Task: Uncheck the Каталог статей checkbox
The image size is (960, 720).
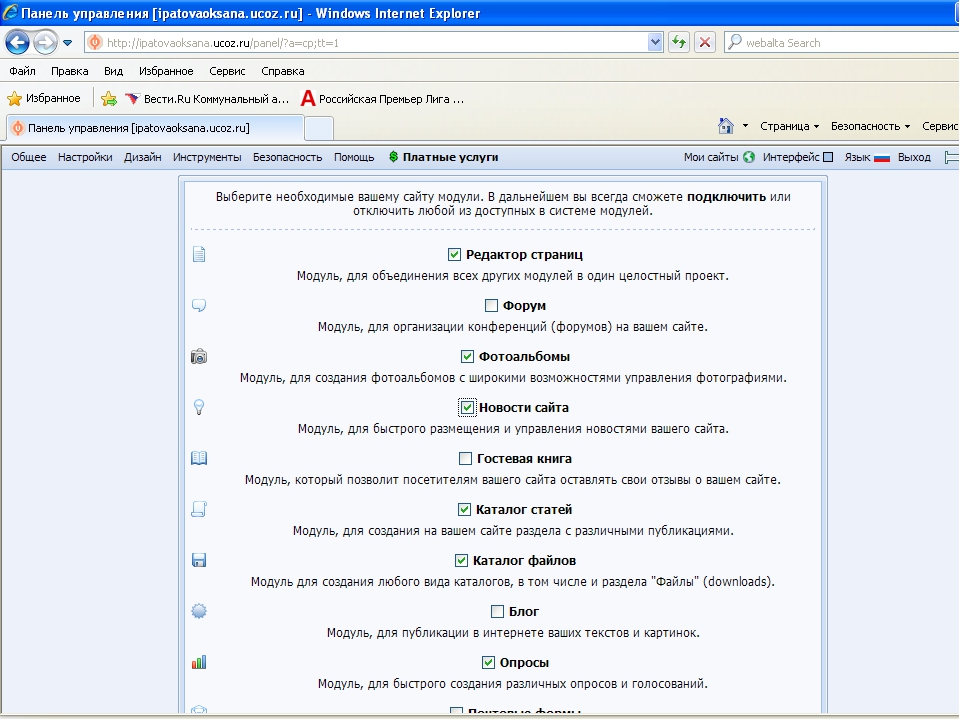Action: coord(464,509)
